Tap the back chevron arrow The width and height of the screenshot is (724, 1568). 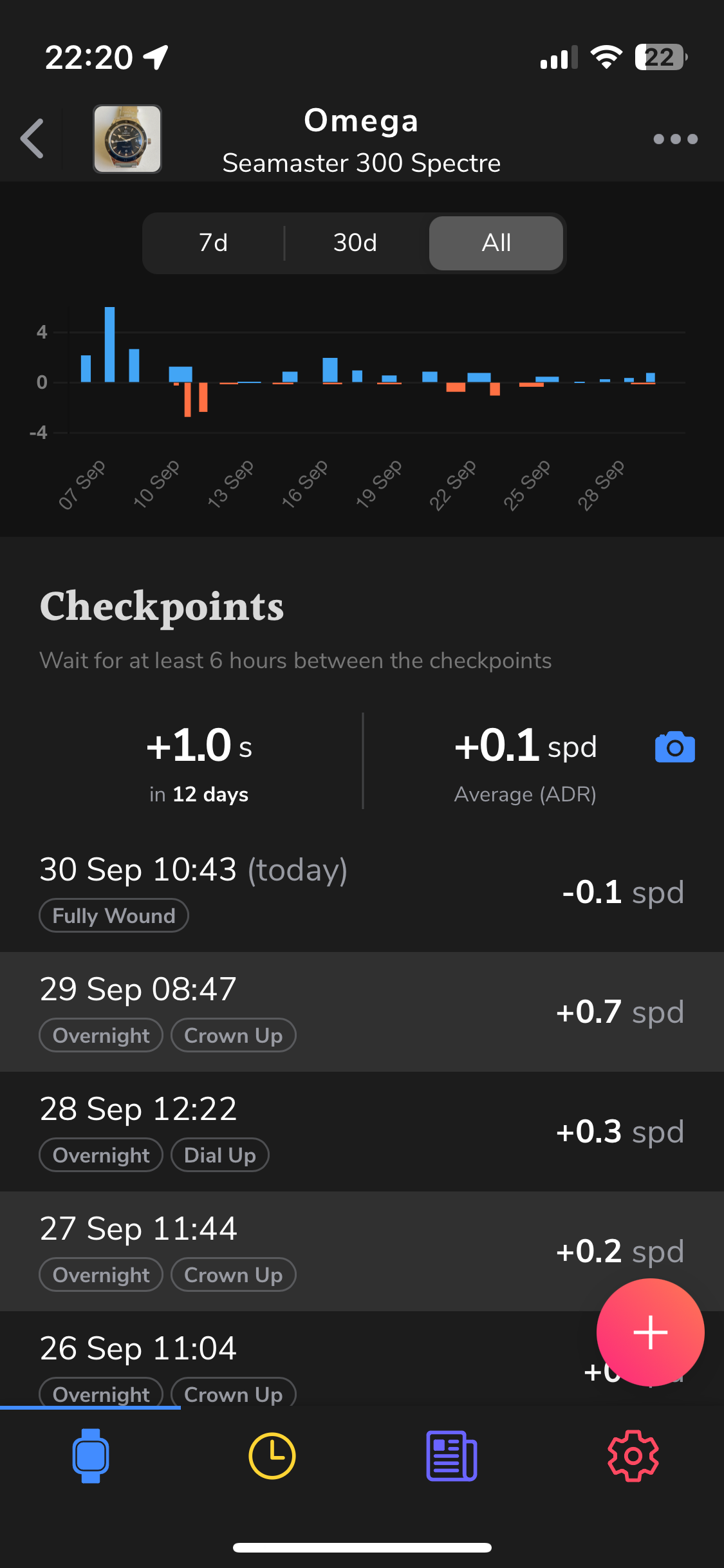click(x=32, y=138)
